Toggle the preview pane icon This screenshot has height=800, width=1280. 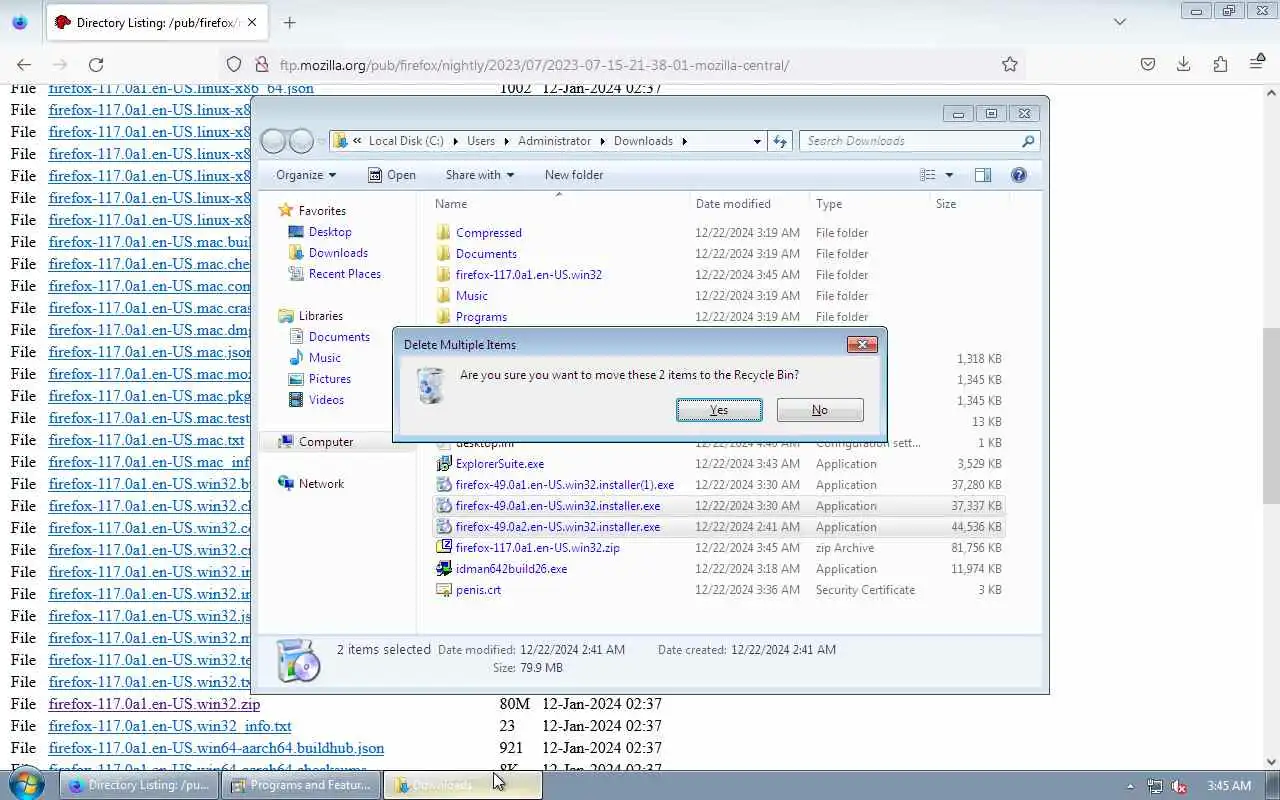pyautogui.click(x=983, y=175)
